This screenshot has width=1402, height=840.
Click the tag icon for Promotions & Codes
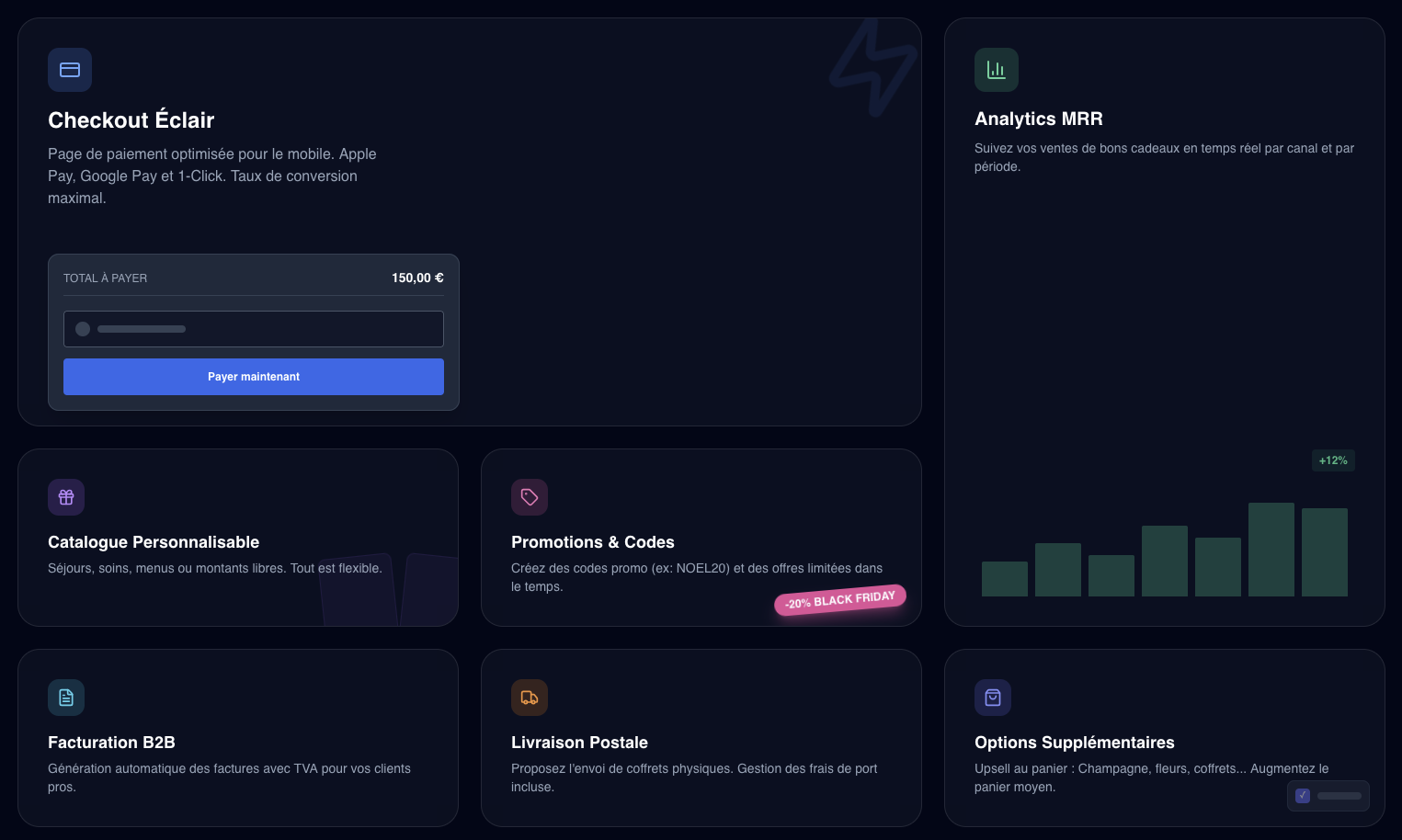(530, 497)
